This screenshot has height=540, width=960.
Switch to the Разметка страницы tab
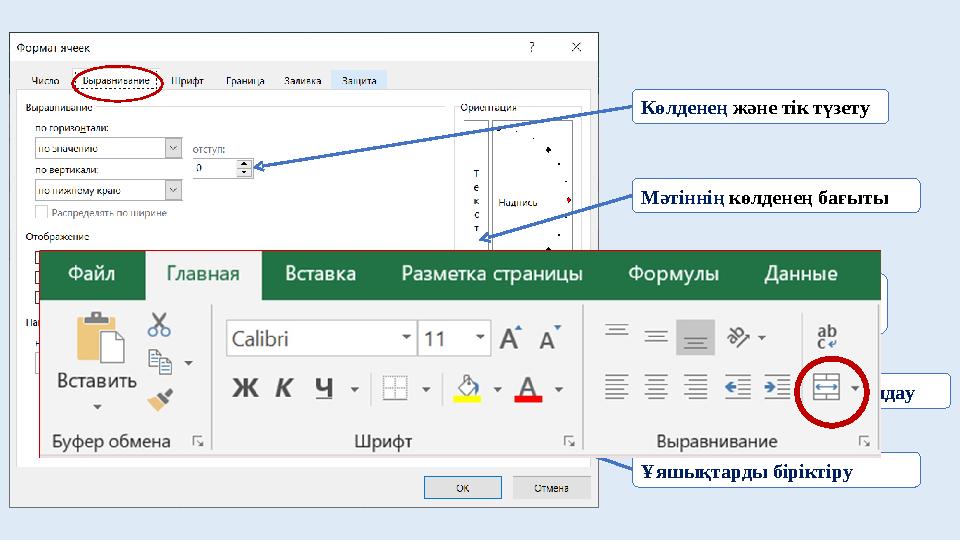coord(492,274)
